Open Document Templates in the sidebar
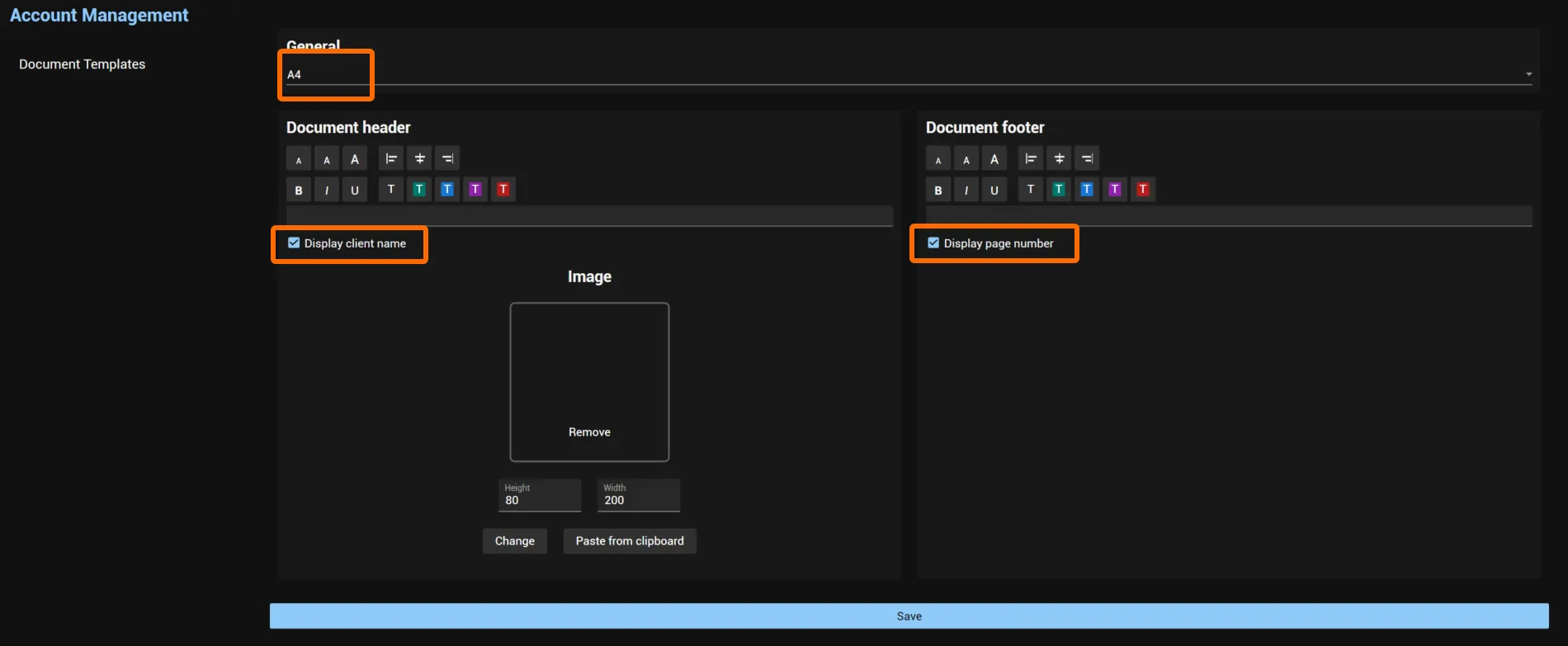The image size is (1568, 646). pos(82,64)
